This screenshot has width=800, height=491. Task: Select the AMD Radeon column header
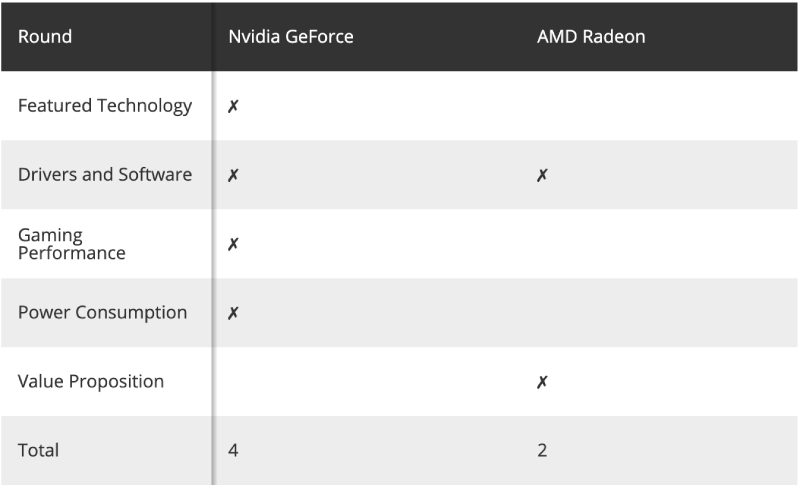point(591,37)
